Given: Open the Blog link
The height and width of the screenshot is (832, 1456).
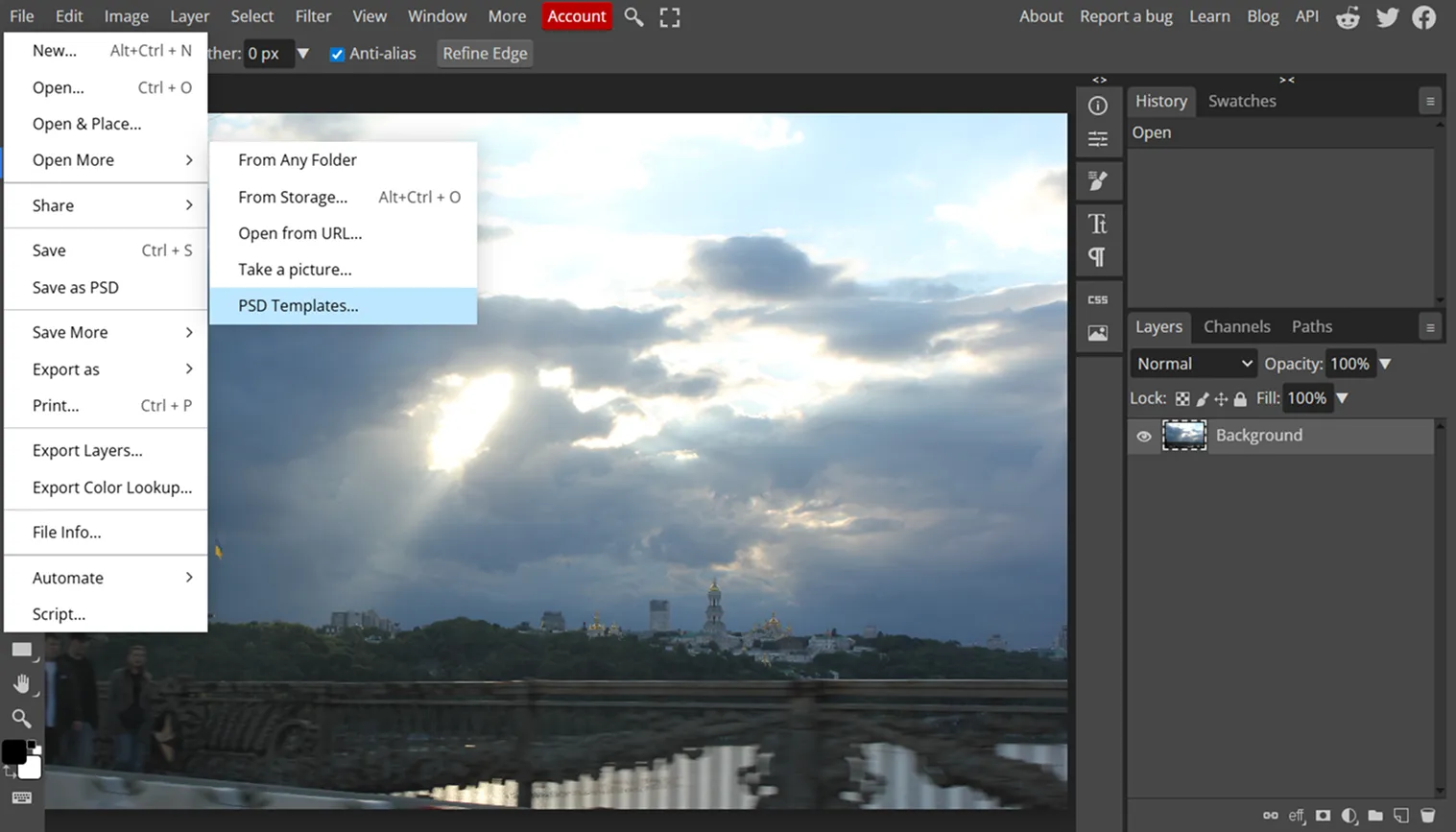Looking at the screenshot, I should 1262,16.
